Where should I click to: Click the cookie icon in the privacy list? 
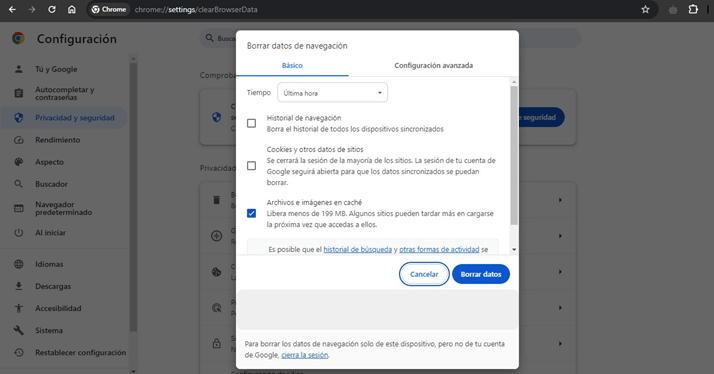[x=216, y=272]
